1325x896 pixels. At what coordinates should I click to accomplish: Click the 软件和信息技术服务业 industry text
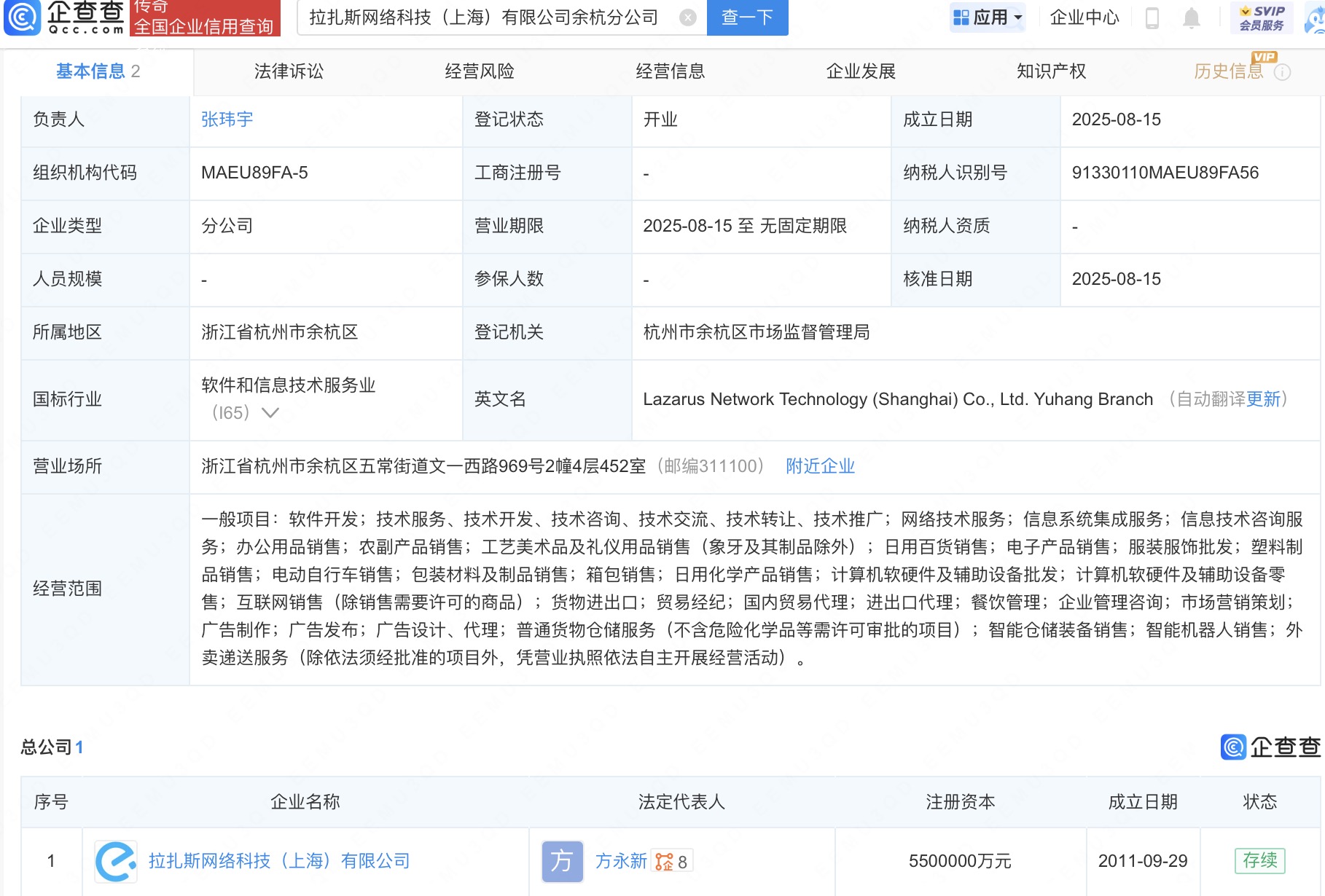(289, 385)
